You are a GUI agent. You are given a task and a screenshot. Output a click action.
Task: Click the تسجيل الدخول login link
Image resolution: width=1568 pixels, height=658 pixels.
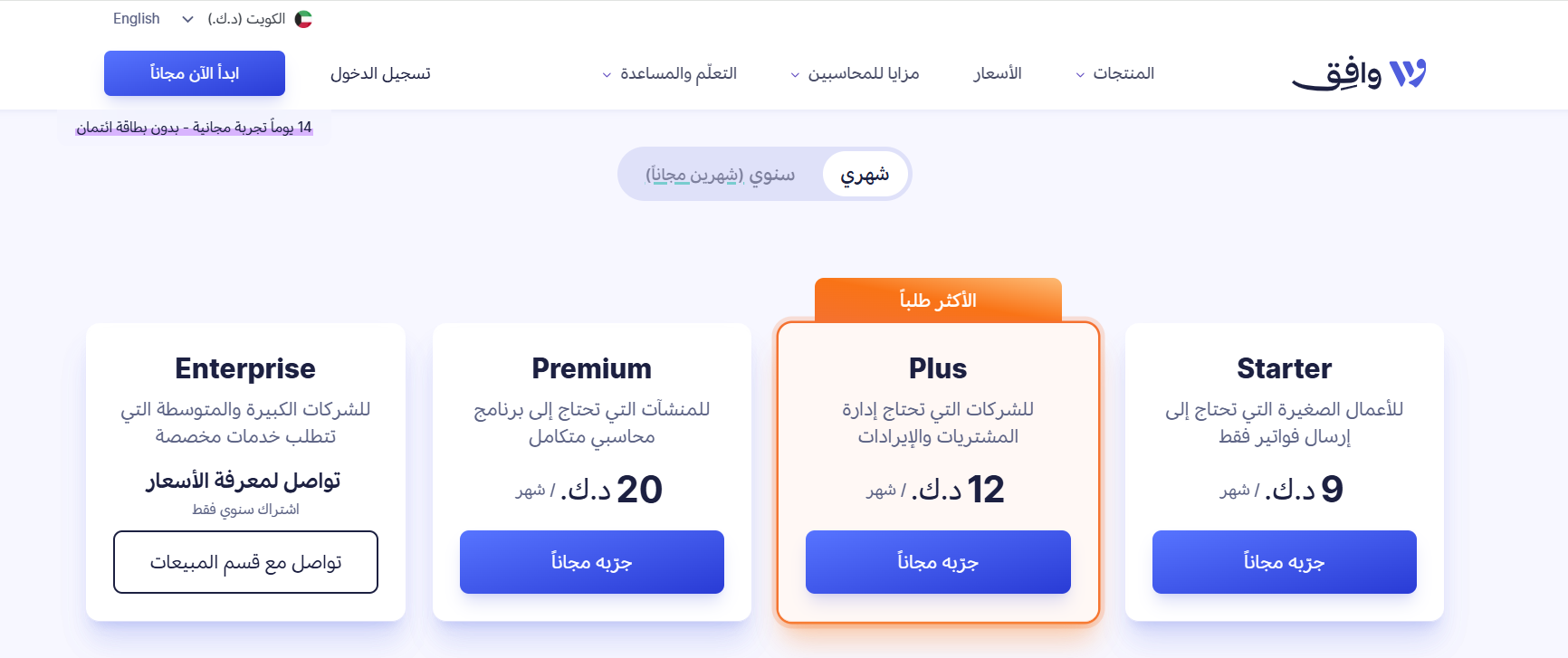380,73
